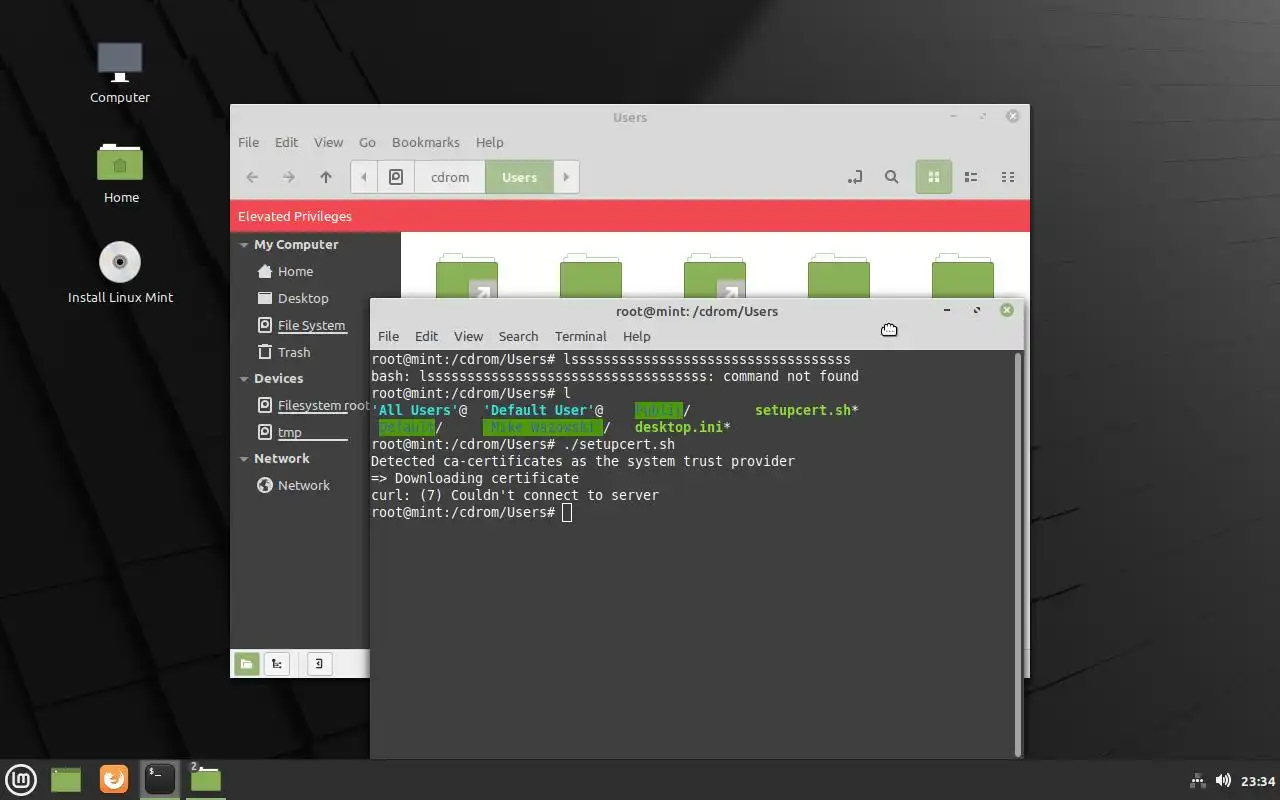Viewport: 1280px width, 800px height.
Task: Click the root disk icon in the path bar
Action: tap(396, 177)
